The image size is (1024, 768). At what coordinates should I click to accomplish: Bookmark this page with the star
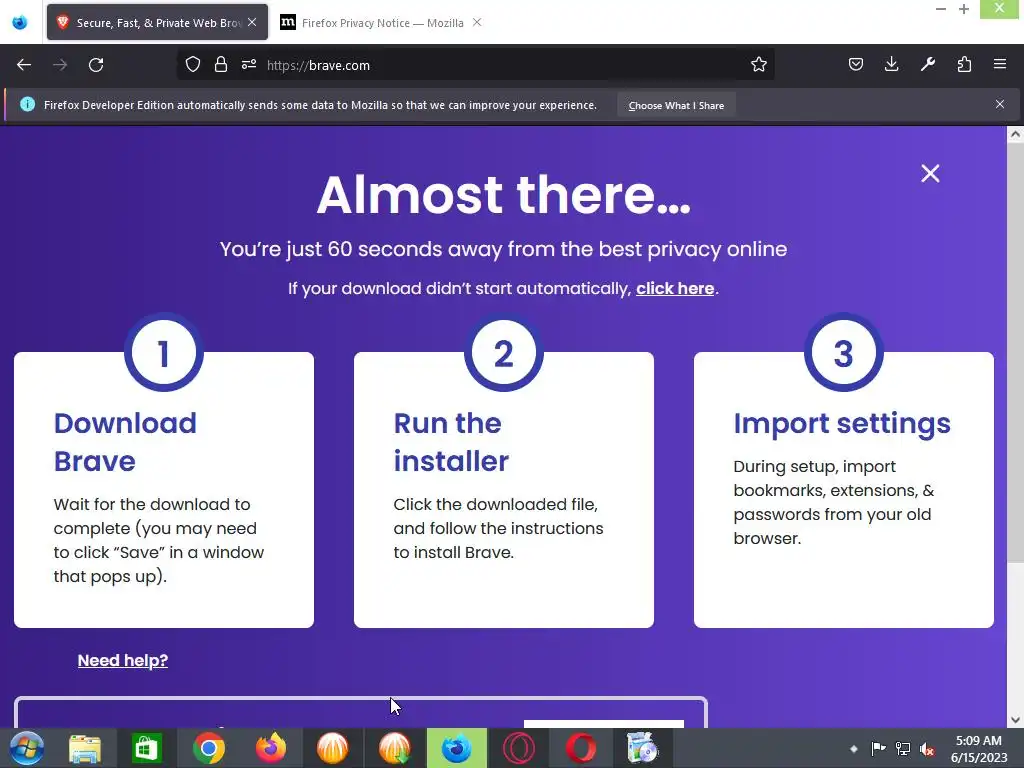[758, 65]
